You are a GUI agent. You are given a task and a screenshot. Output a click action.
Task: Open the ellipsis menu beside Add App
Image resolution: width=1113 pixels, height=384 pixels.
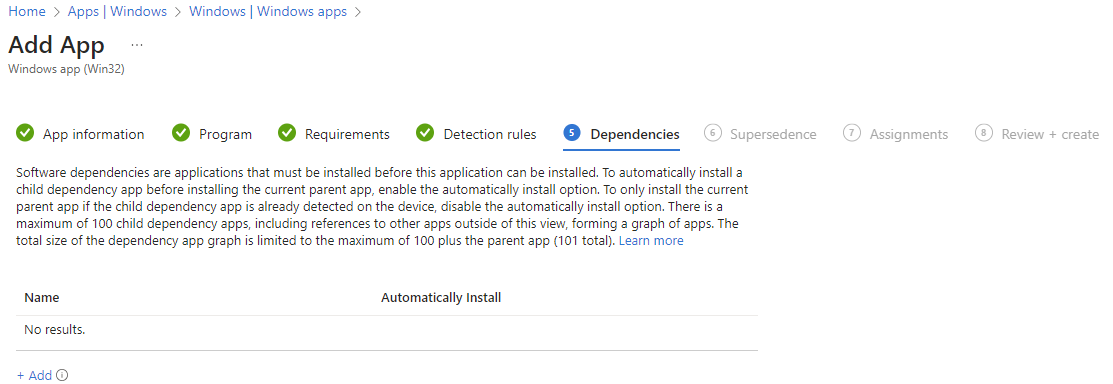[x=137, y=45]
